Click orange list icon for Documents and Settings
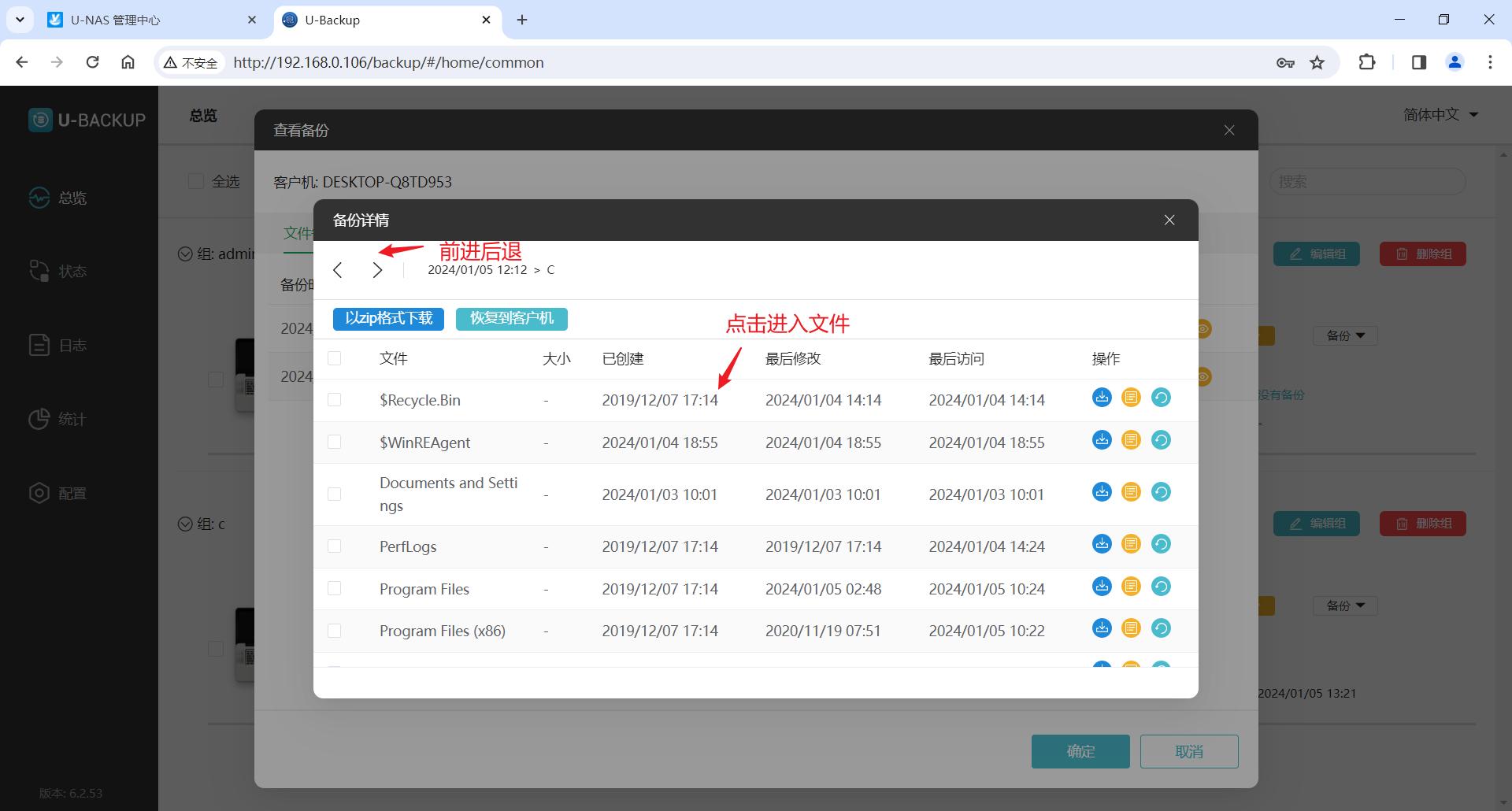 (x=1131, y=492)
